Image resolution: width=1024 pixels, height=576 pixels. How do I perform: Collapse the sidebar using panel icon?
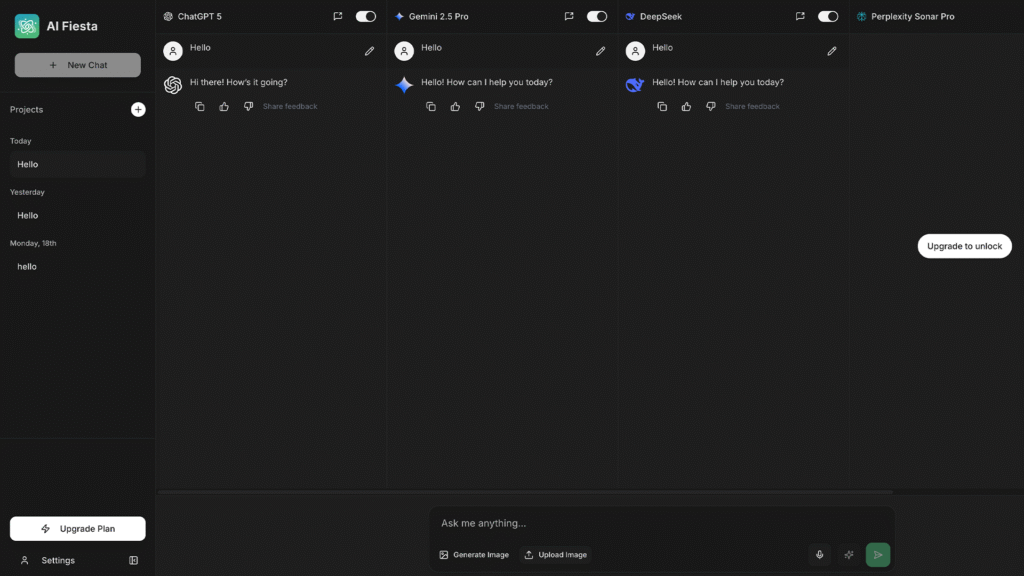(x=133, y=560)
